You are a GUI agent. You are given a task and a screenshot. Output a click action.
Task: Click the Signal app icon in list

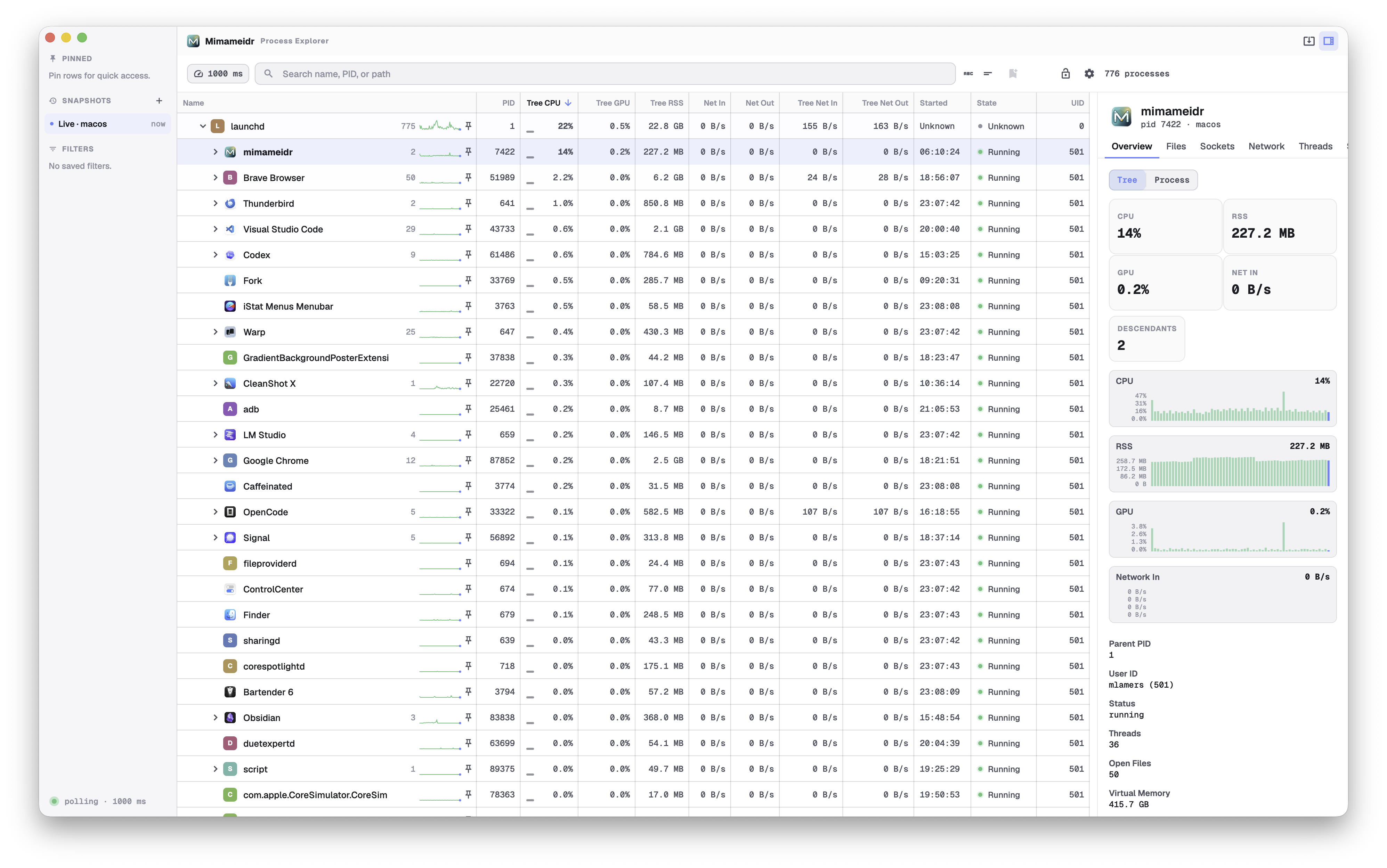pyautogui.click(x=230, y=538)
